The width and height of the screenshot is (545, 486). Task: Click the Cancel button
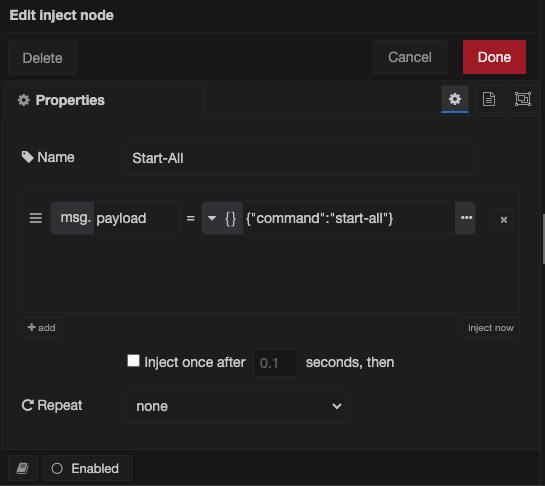[x=410, y=57]
